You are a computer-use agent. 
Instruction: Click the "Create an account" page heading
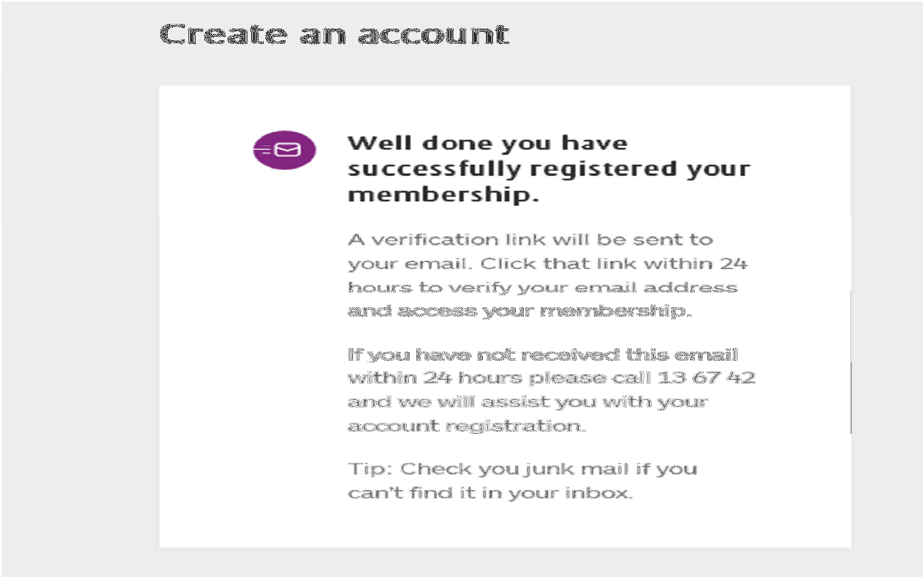pos(334,34)
